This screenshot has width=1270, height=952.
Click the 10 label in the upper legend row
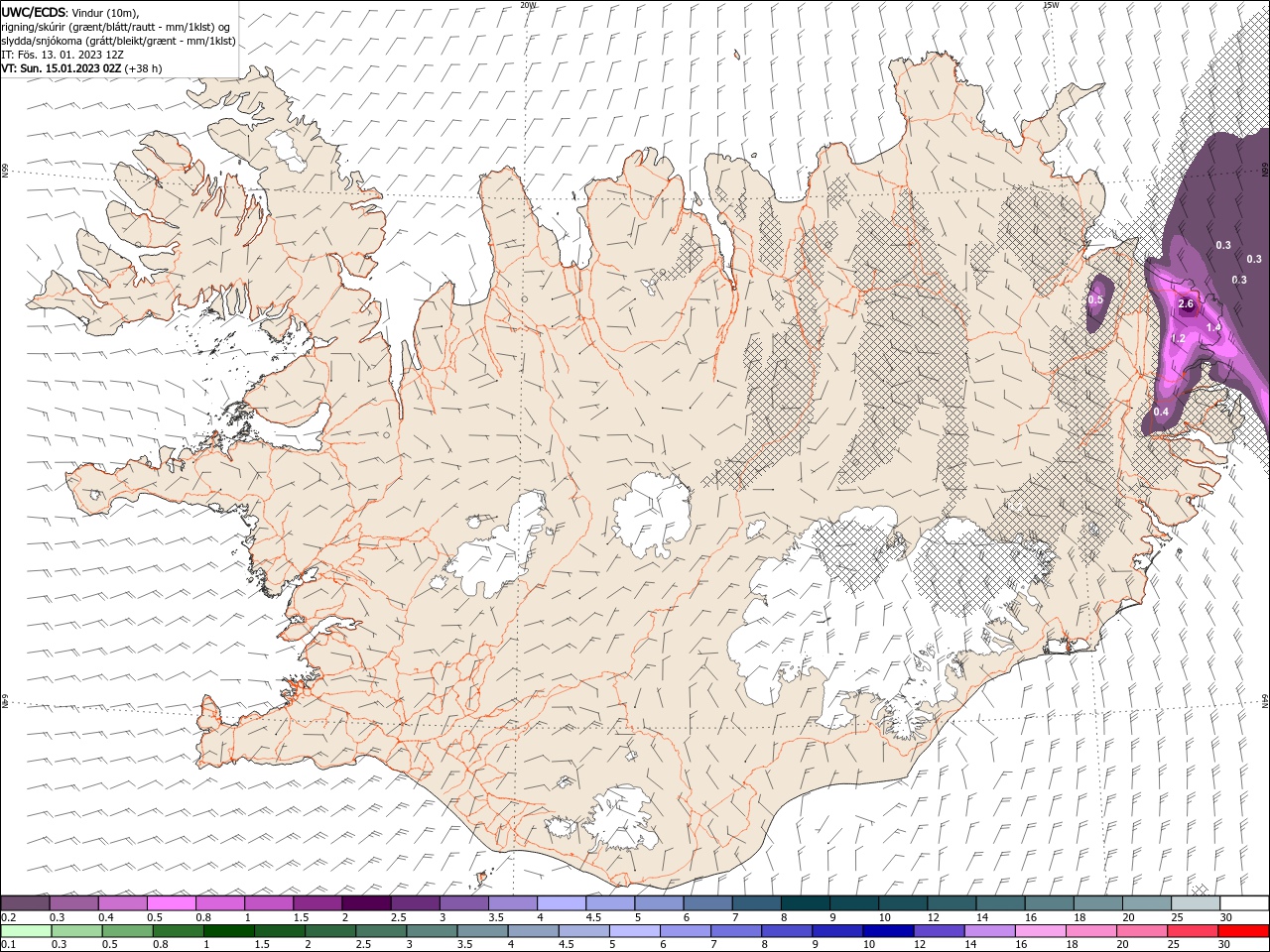884,917
